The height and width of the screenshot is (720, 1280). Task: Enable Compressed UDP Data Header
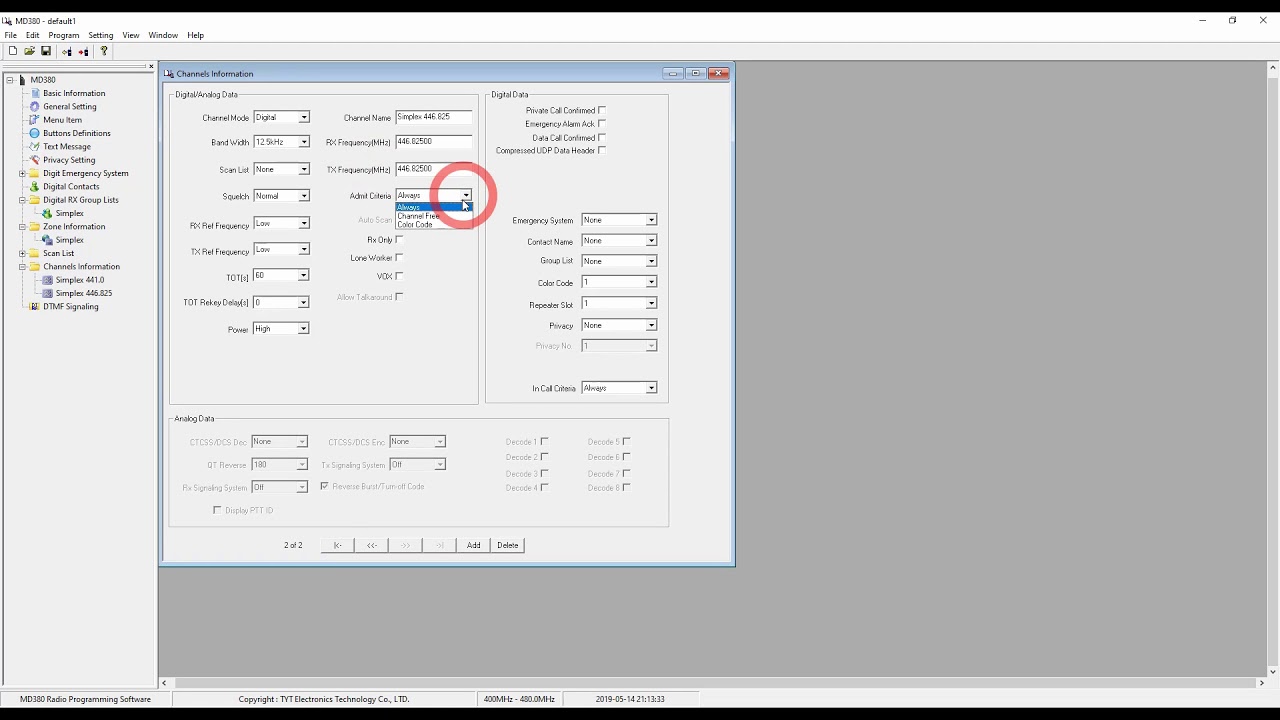(x=602, y=150)
